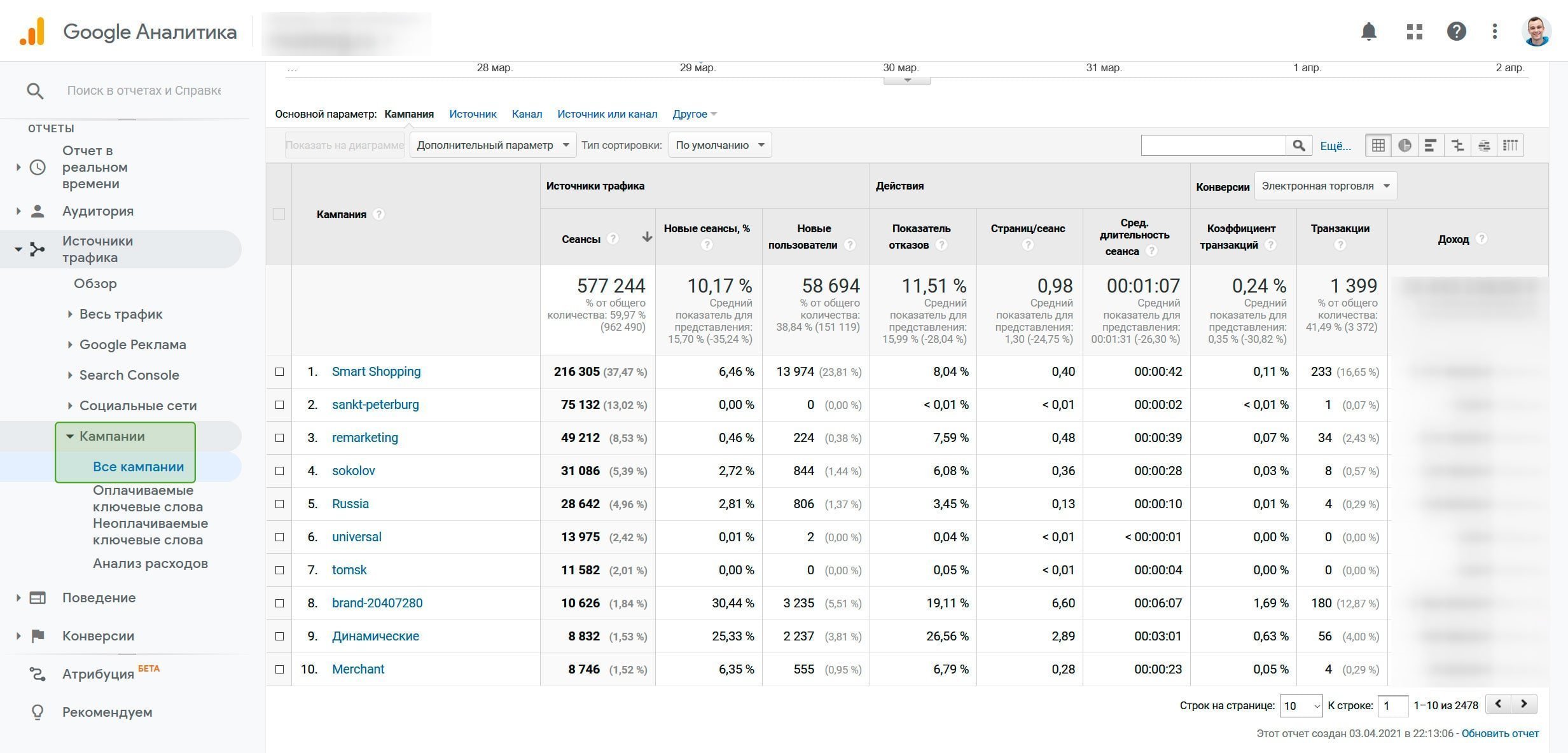Toggle the select-all header checkbox
This screenshot has width=1568, height=753.
click(279, 214)
